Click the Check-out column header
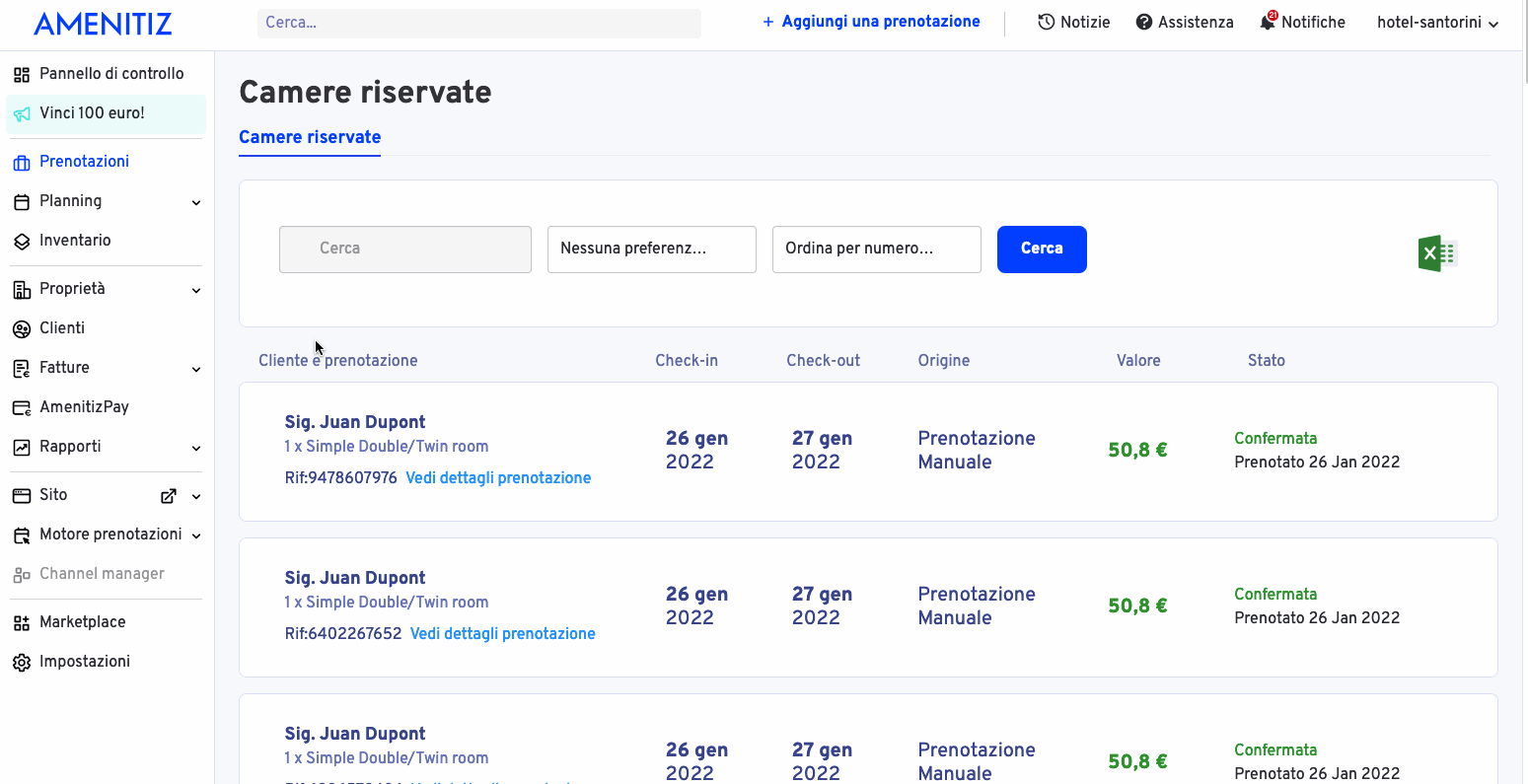 click(824, 361)
